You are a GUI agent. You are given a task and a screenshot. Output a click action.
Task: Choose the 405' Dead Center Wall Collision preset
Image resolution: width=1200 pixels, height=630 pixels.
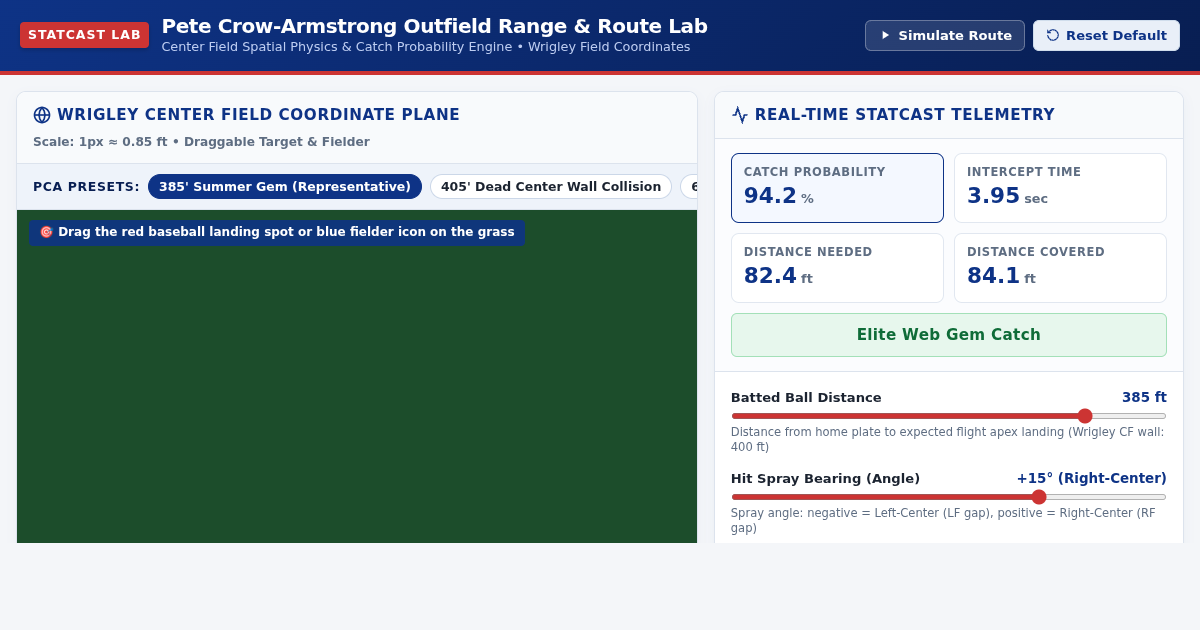tap(551, 187)
